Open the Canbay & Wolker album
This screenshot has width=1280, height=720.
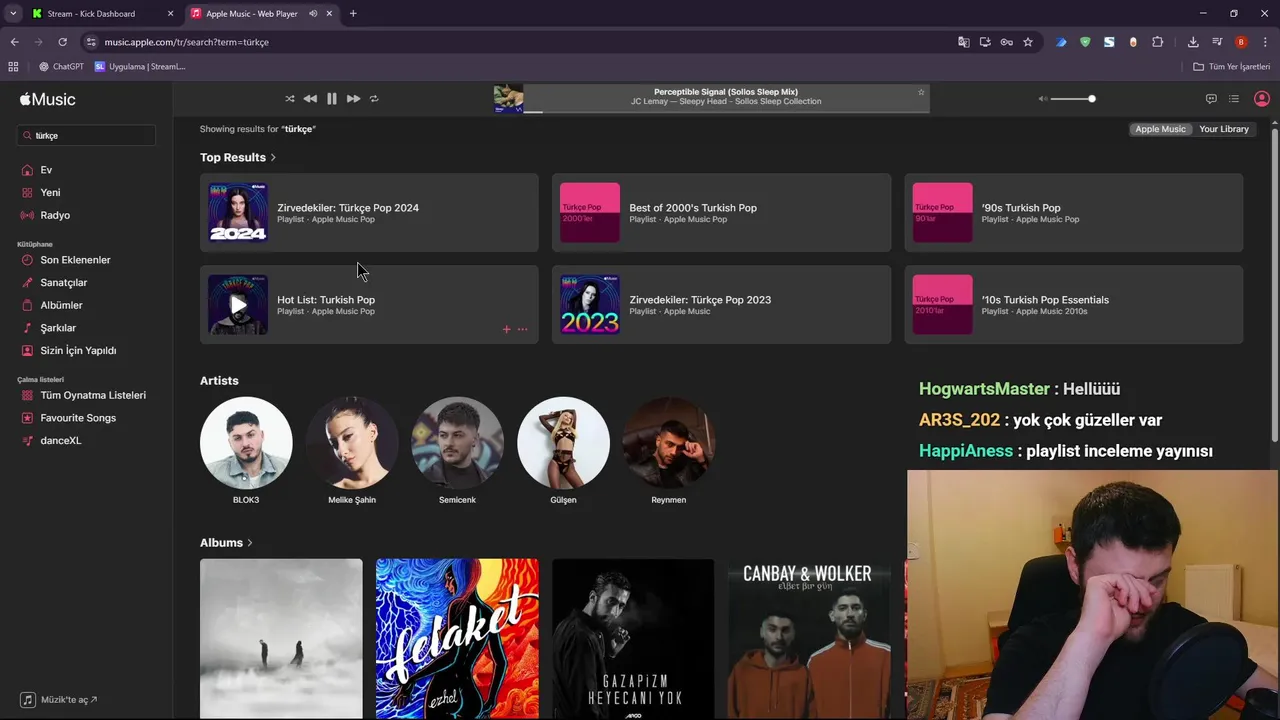(809, 639)
